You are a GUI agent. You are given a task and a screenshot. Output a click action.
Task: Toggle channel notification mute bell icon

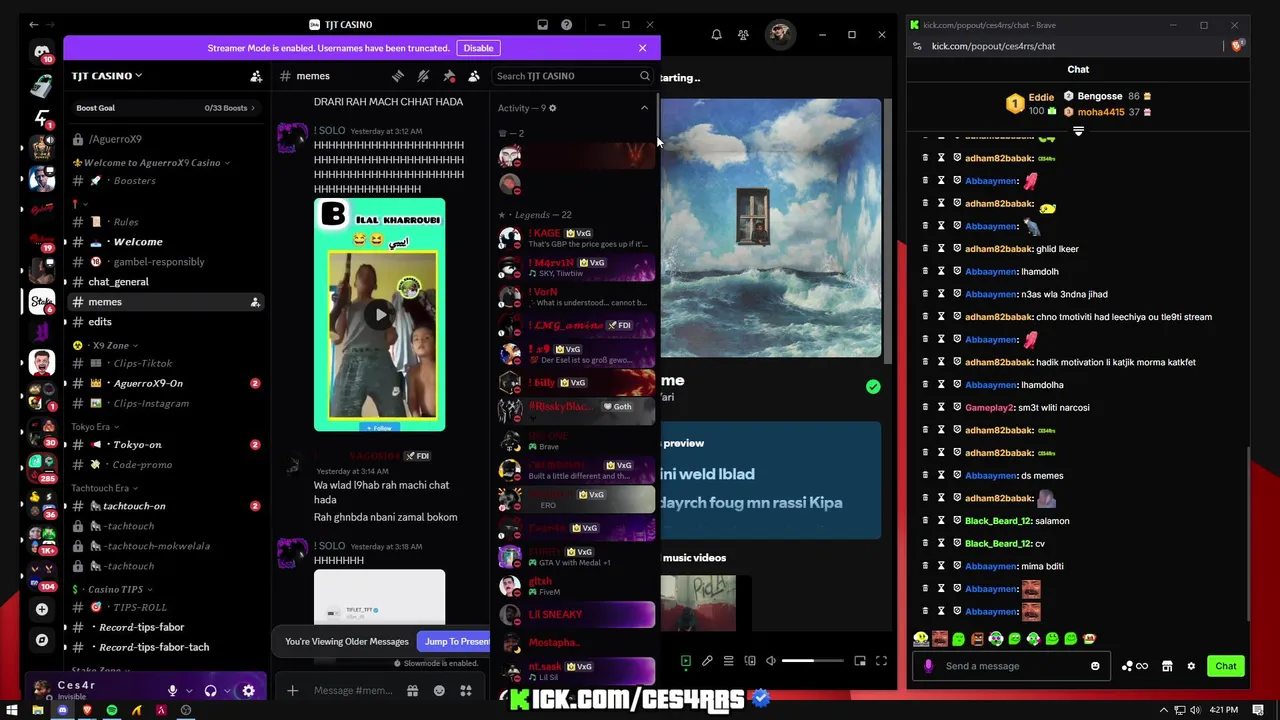(x=423, y=76)
